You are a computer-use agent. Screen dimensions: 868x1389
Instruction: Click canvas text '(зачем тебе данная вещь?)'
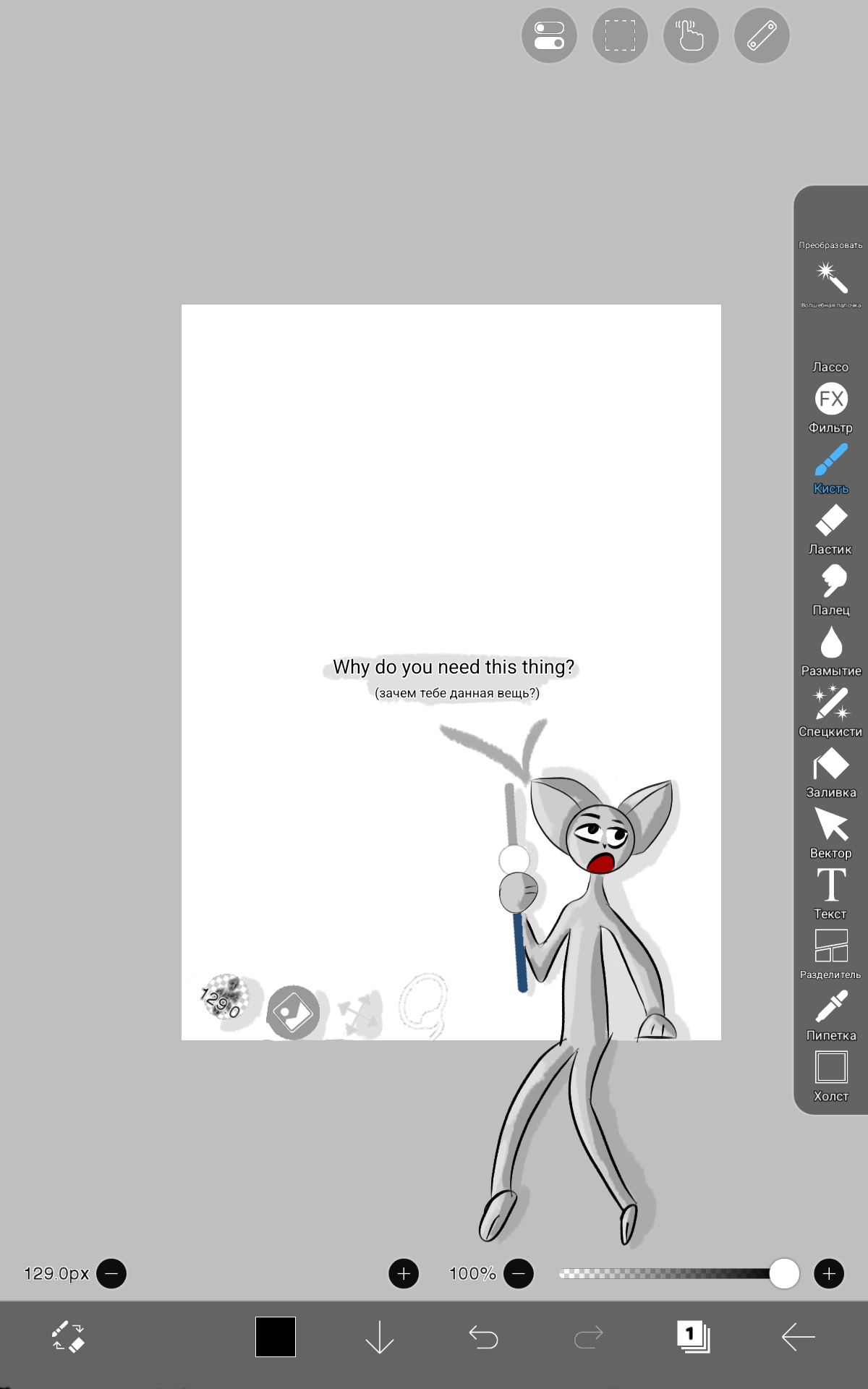pos(457,693)
